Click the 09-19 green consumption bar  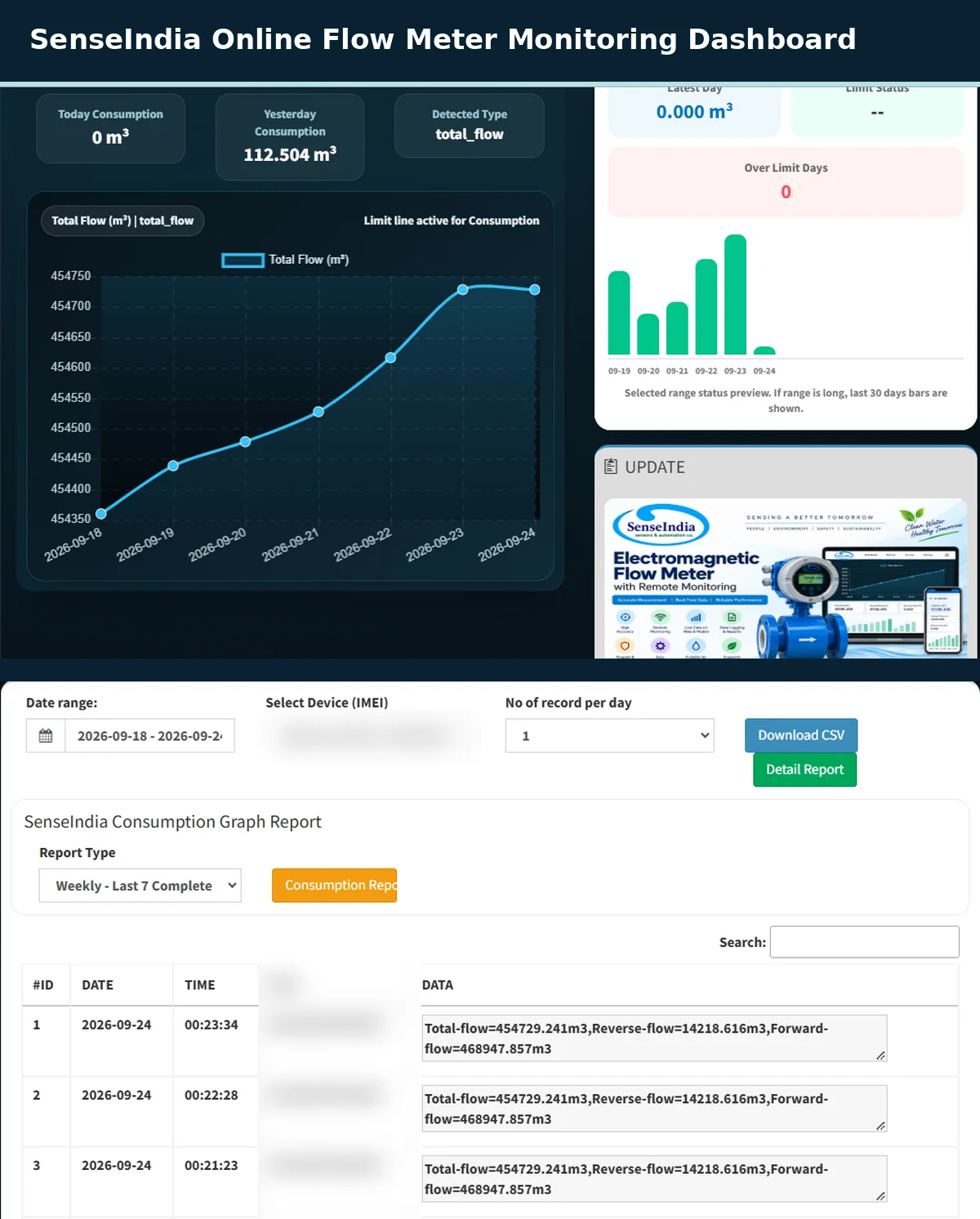619,313
